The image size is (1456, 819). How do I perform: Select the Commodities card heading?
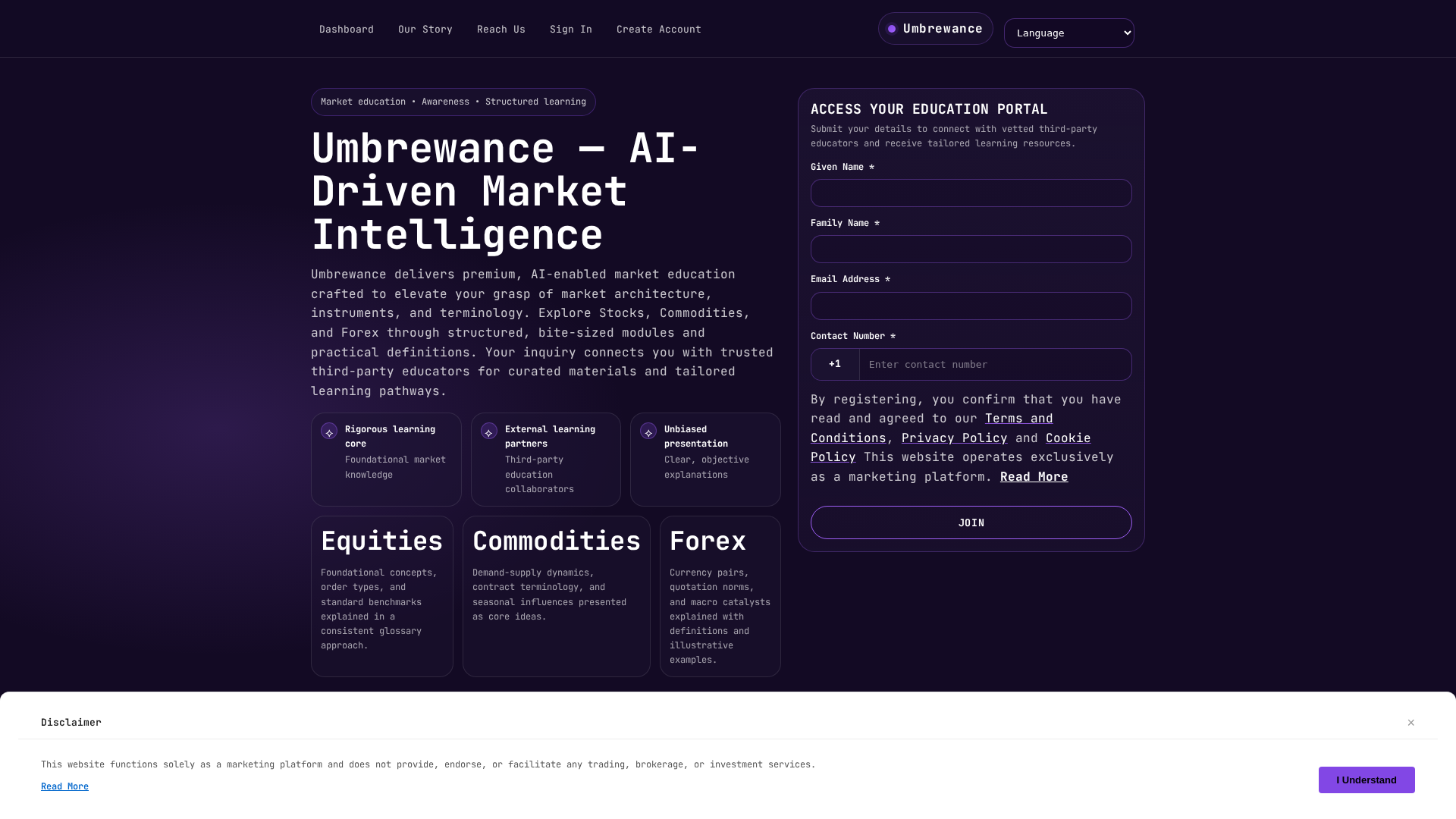[557, 541]
